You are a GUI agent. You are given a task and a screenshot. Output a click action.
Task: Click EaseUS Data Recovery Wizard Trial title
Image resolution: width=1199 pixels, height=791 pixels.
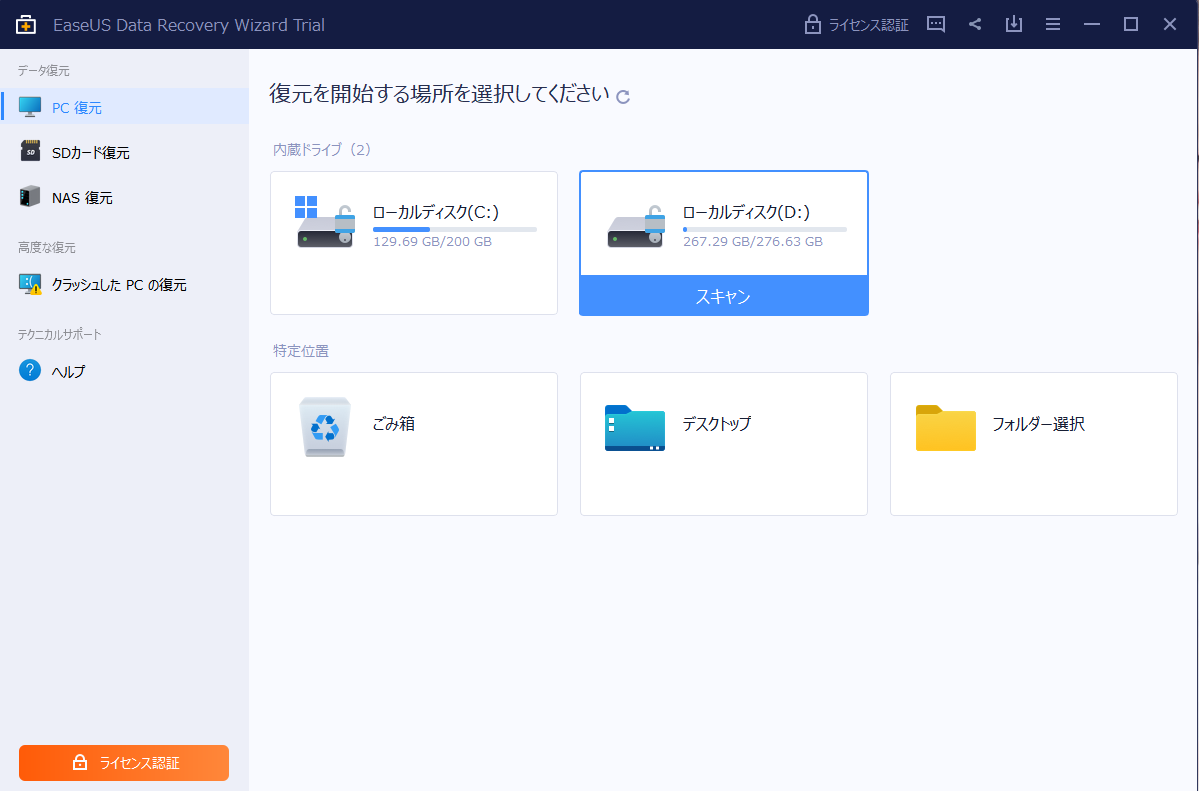(189, 25)
